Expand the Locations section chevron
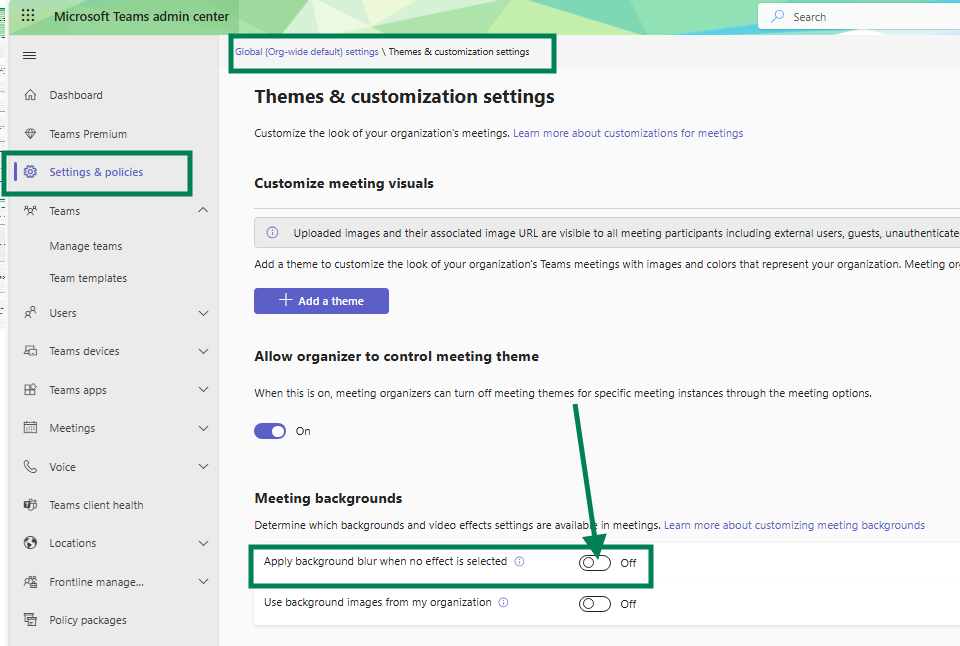This screenshot has height=646, width=960. pos(203,543)
